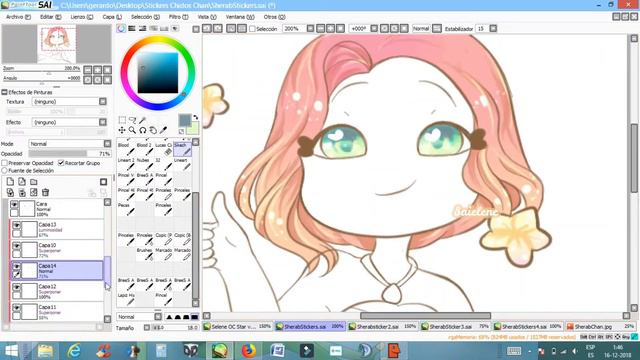Choose the Brushes marker preset

[x=145, y=254]
